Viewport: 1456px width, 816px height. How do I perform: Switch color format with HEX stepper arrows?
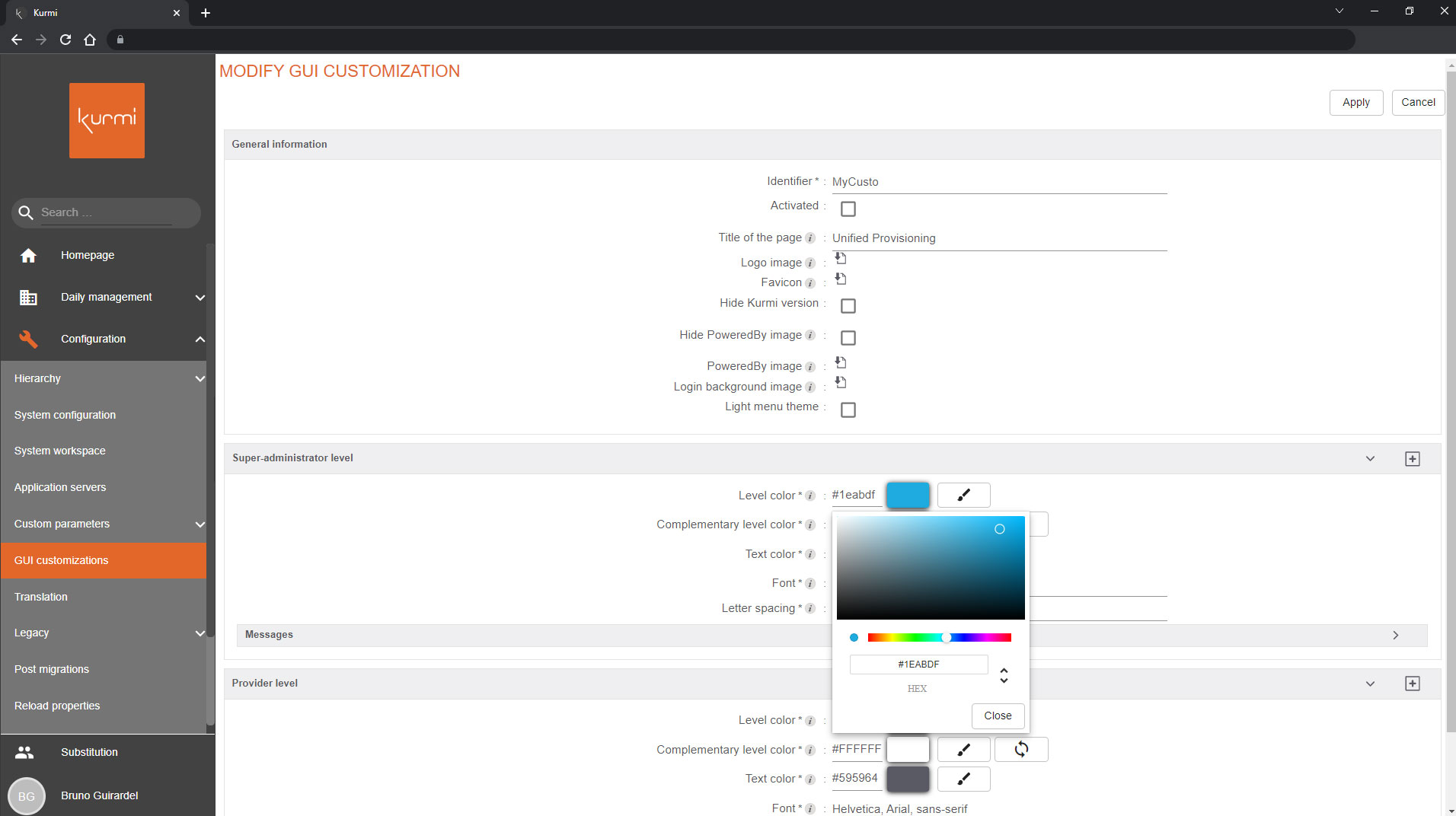pos(1004,675)
